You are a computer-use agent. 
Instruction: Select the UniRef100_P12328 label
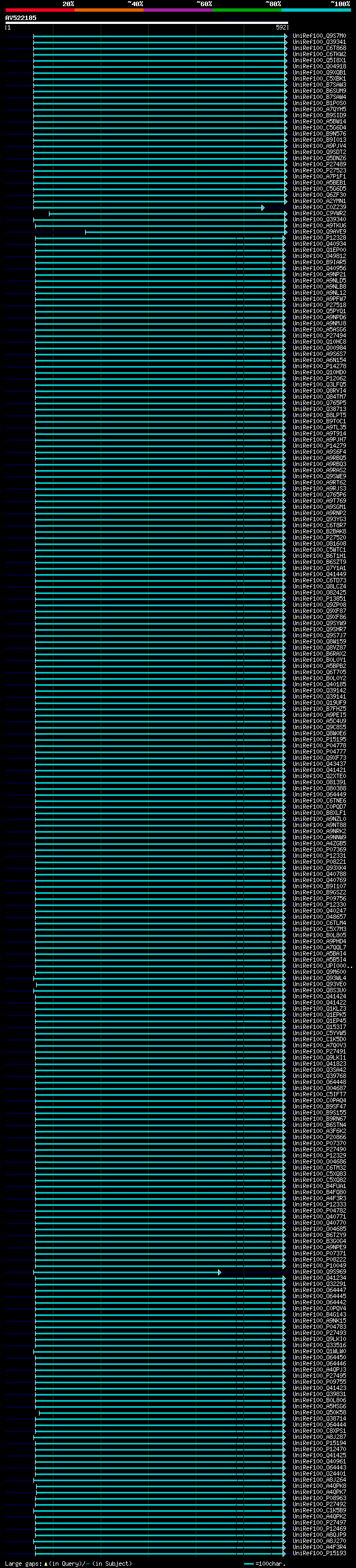(319, 238)
